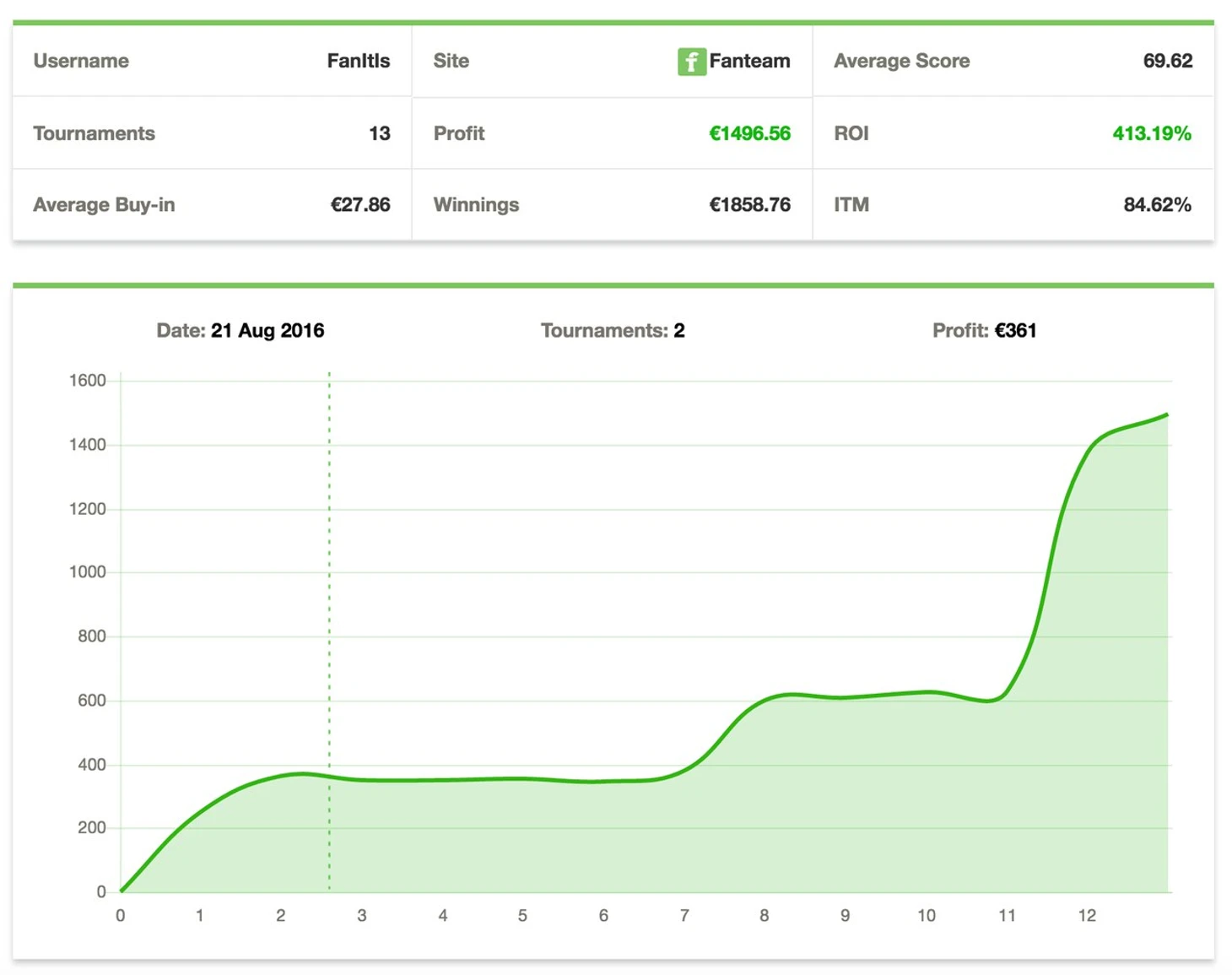Click x-axis label 5 on the chart

[522, 916]
